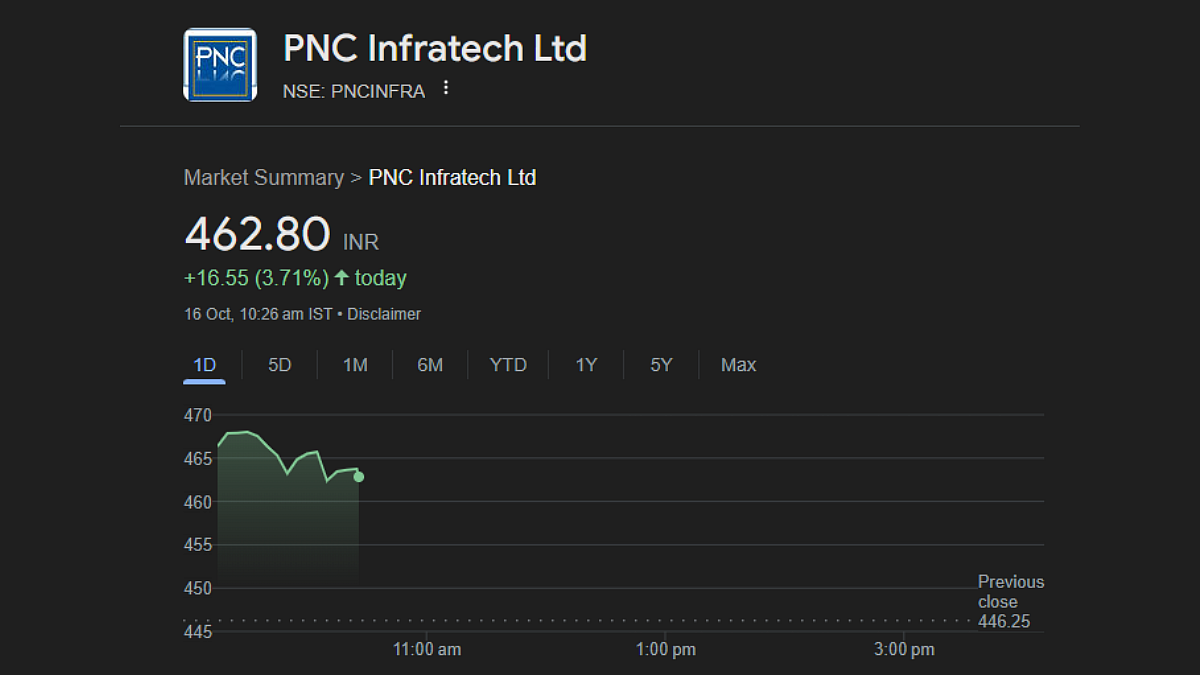Screen dimensions: 1200x675
Task: Switch to the 5D chart tab
Action: 279,365
